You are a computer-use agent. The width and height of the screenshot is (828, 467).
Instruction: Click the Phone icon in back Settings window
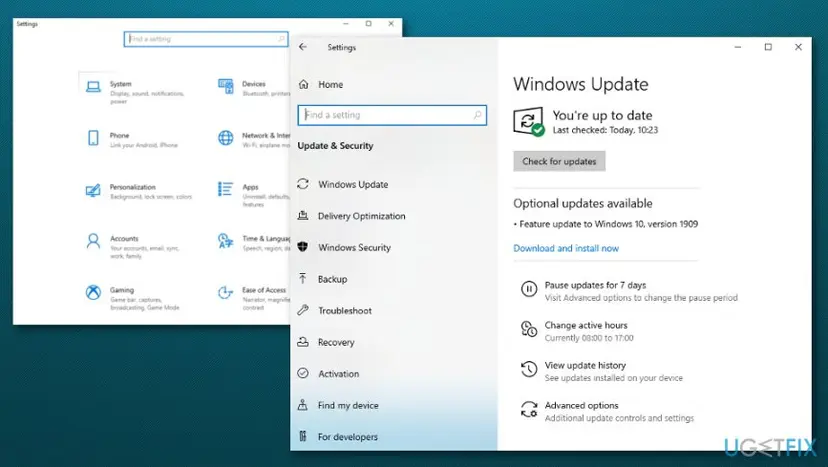tap(93, 138)
